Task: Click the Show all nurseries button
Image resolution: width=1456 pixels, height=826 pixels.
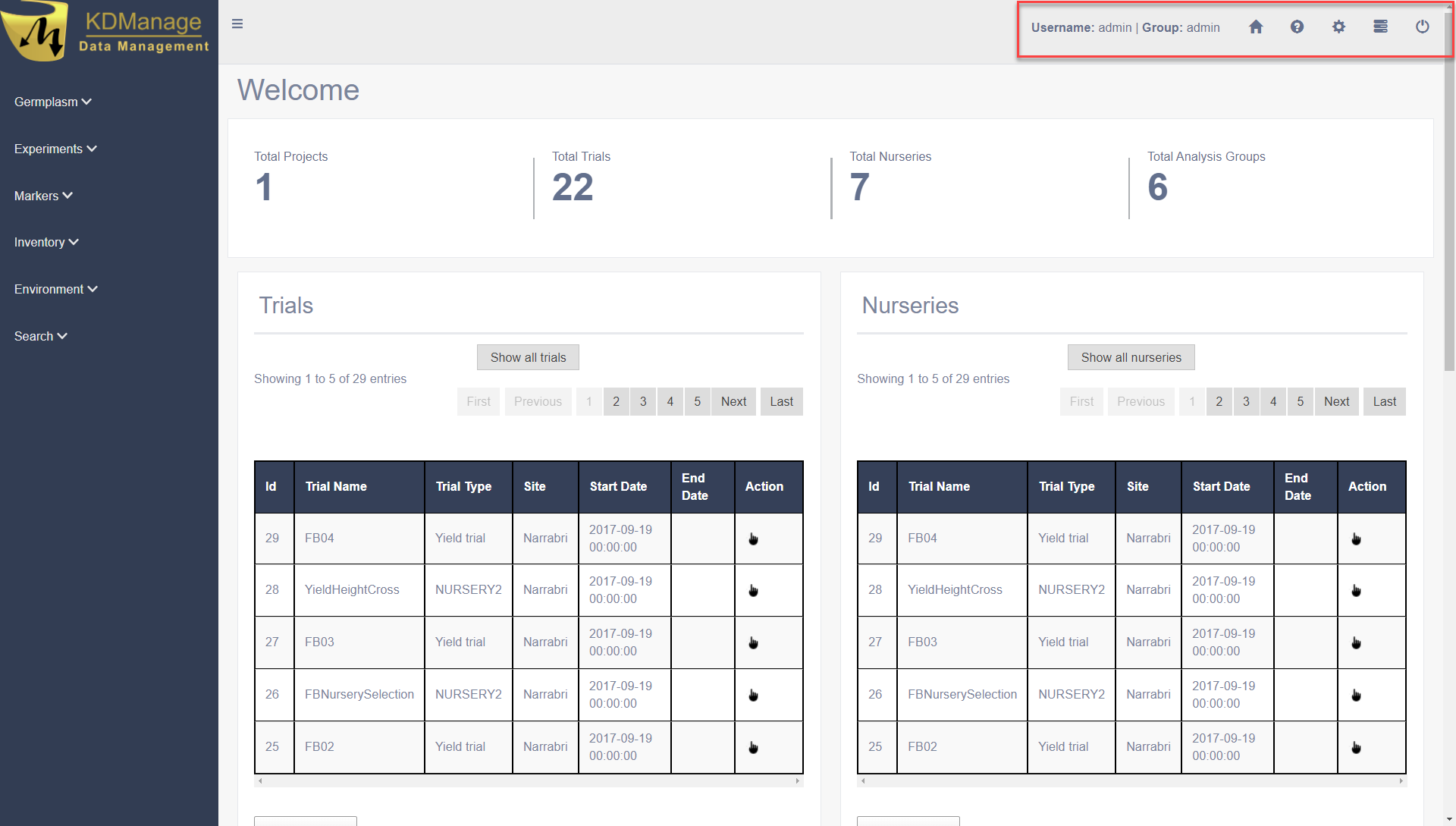Action: (1131, 357)
